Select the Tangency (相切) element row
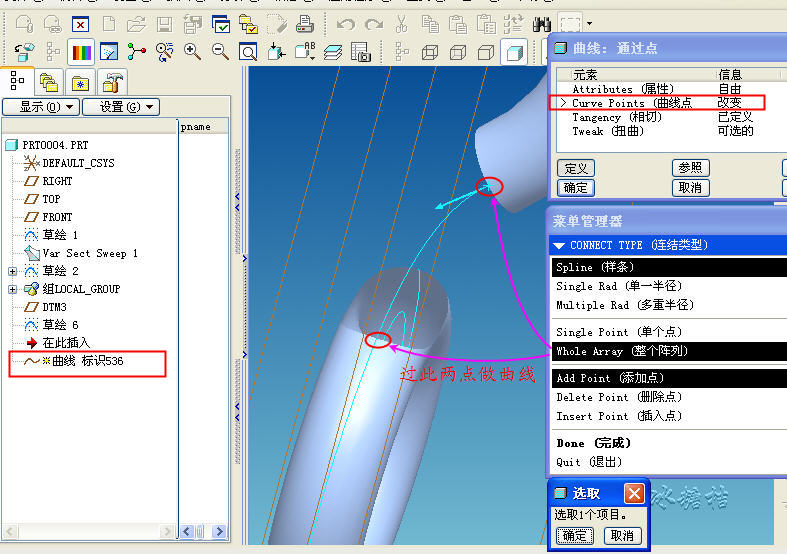787x554 pixels. 663,117
